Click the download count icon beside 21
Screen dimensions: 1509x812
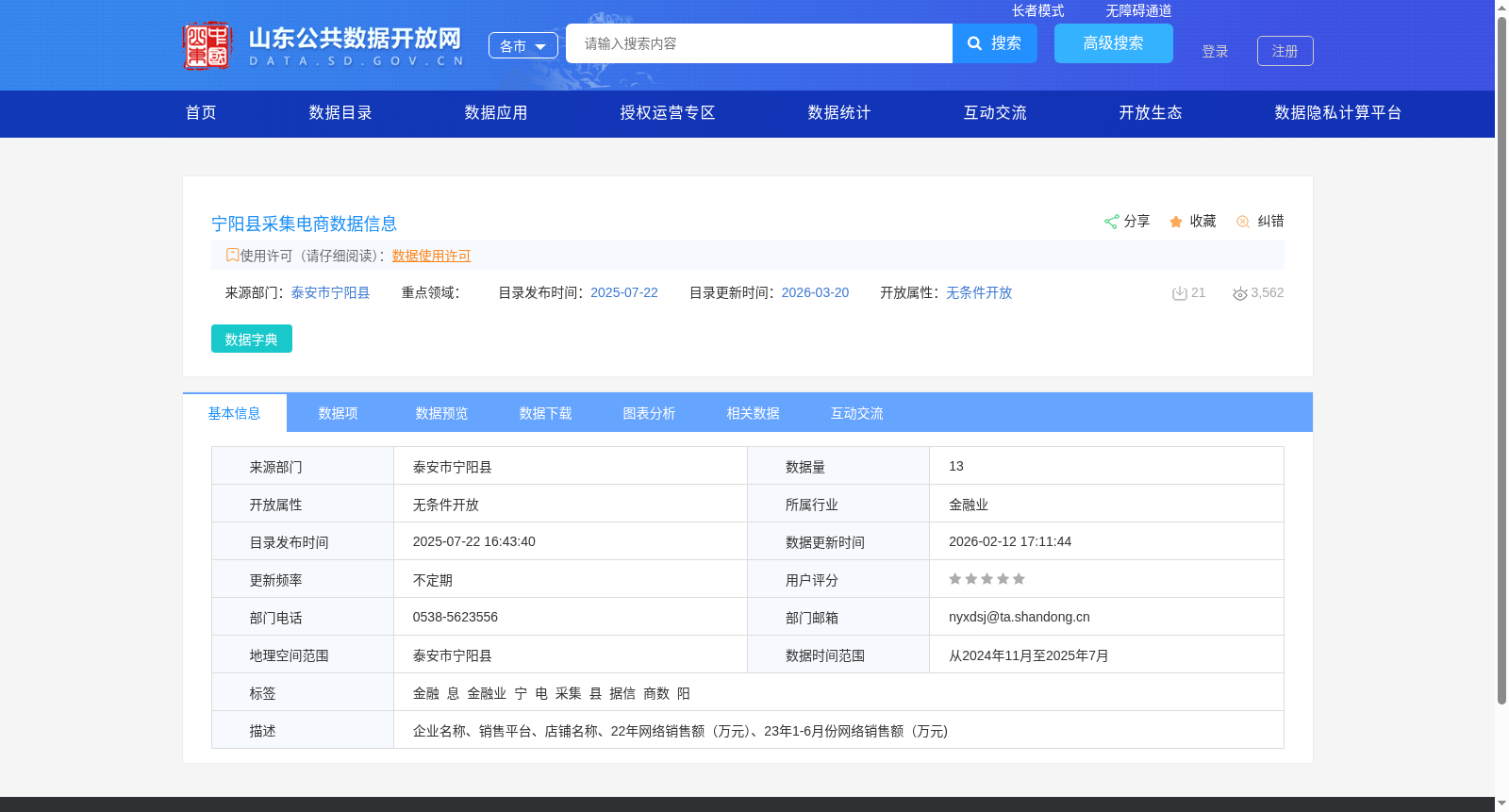click(1179, 293)
